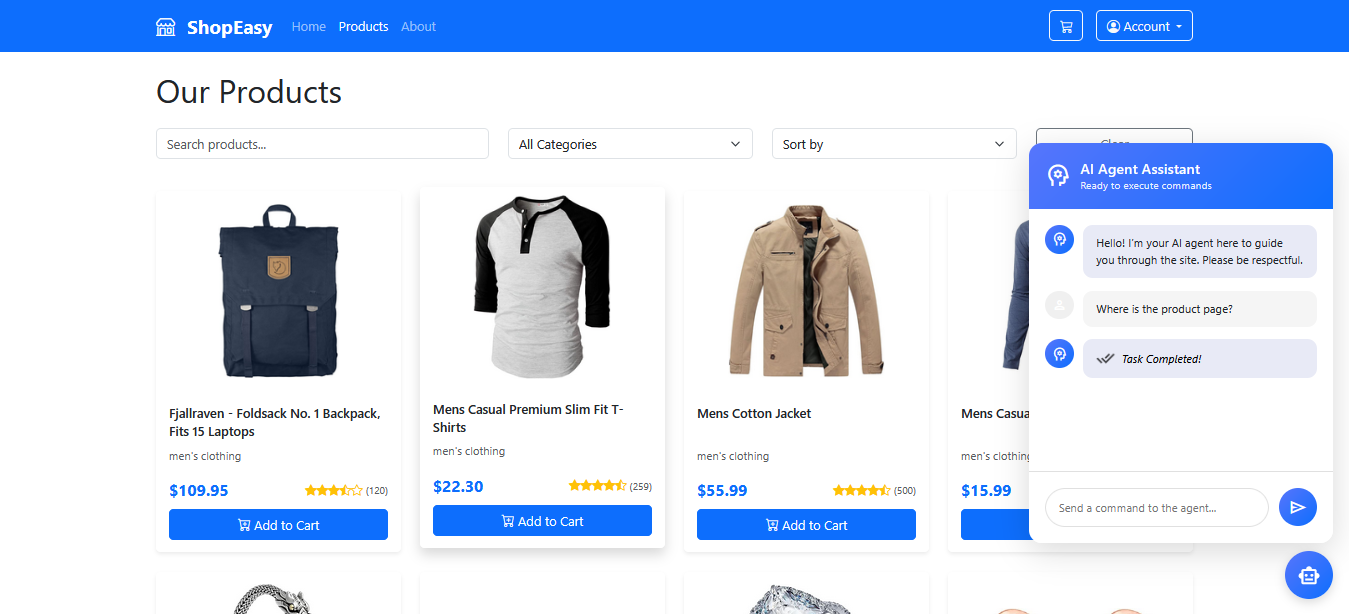Open the raglan T-shirt product image
This screenshot has height=614, width=1349.
click(x=542, y=286)
